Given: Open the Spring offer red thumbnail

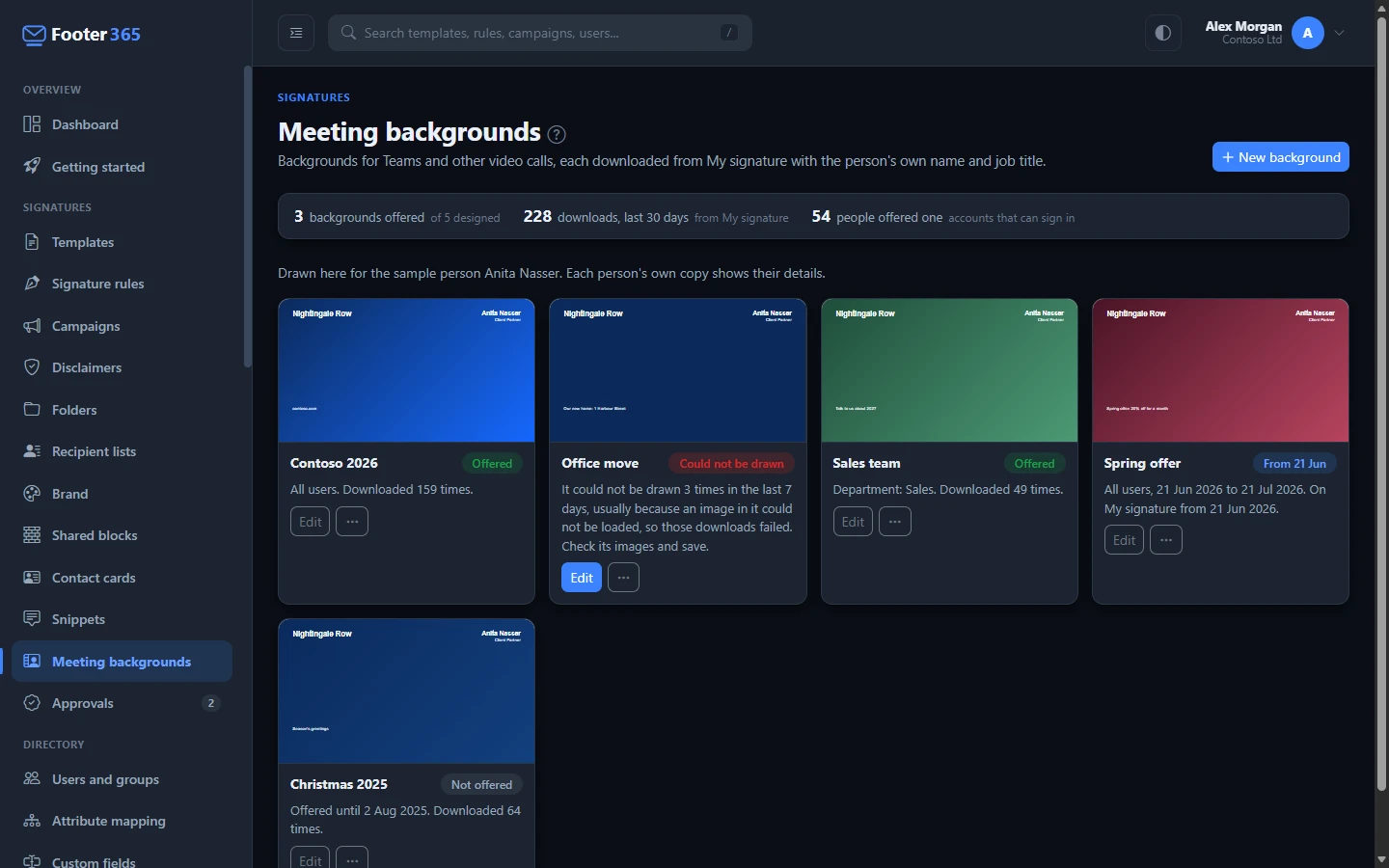Looking at the screenshot, I should pos(1220,370).
